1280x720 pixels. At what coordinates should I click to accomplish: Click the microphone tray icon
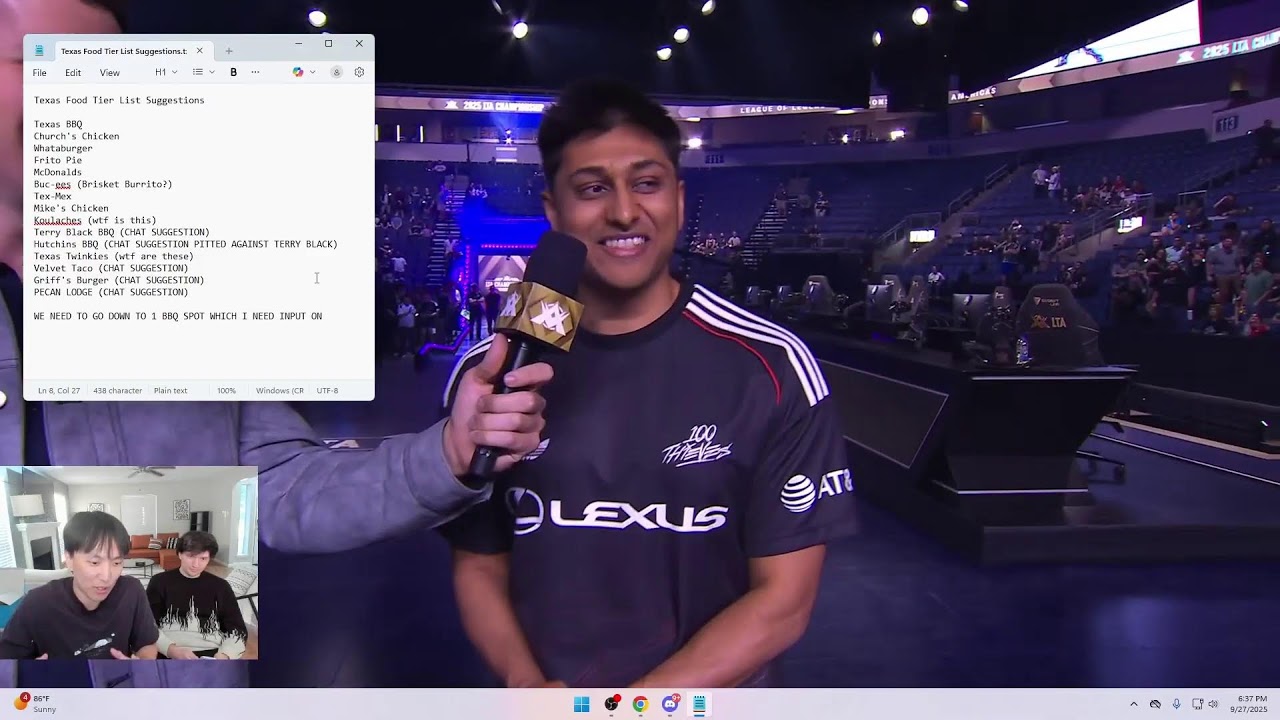pos(1176,704)
